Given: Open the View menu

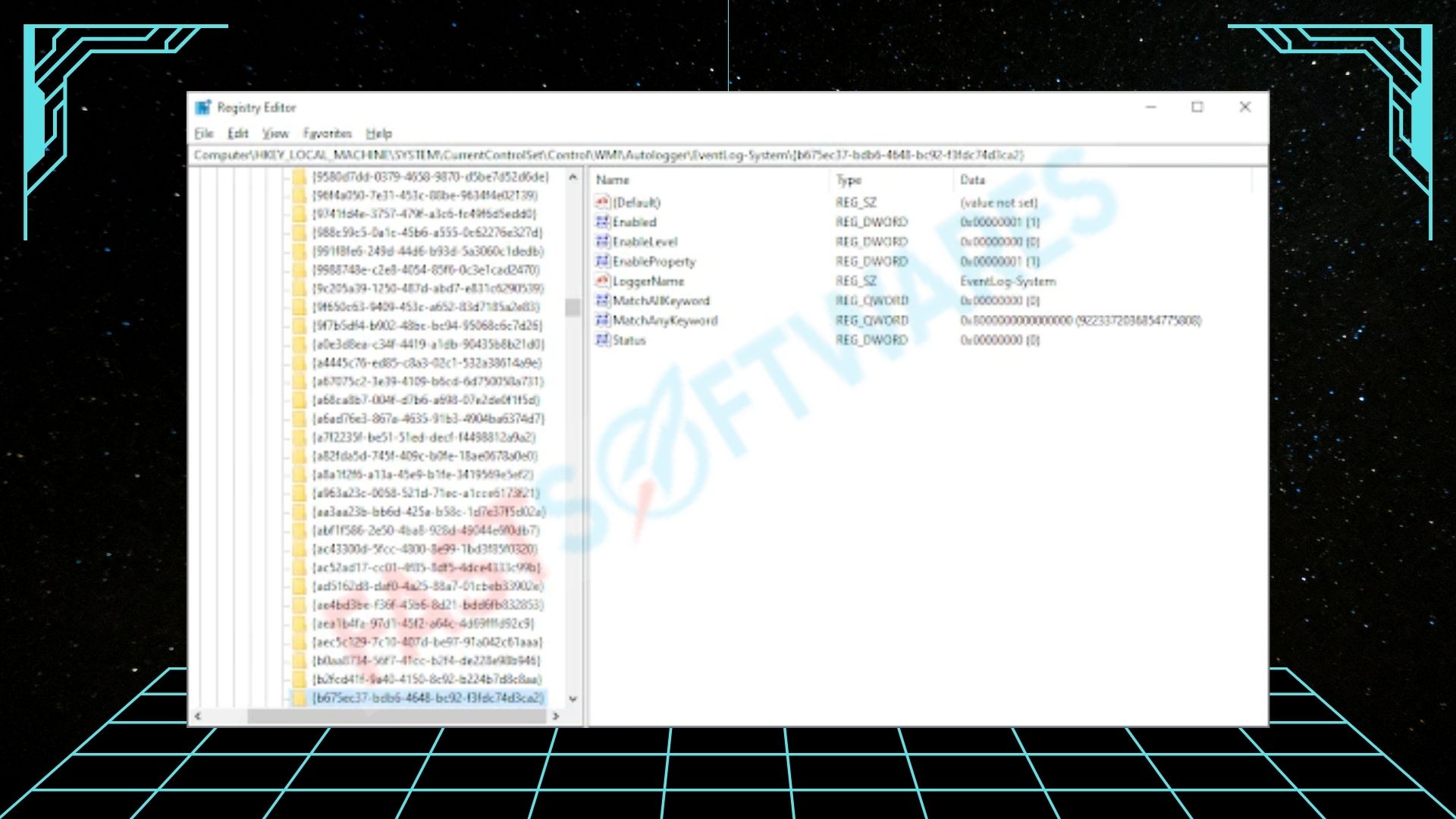Looking at the screenshot, I should coord(275,133).
